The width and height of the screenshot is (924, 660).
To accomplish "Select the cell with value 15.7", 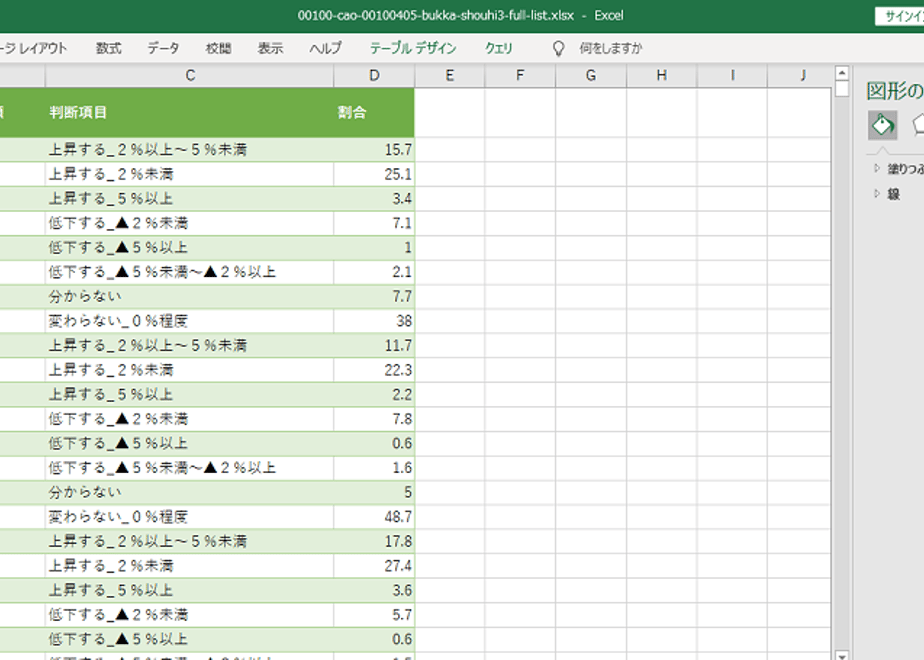I will pos(374,150).
